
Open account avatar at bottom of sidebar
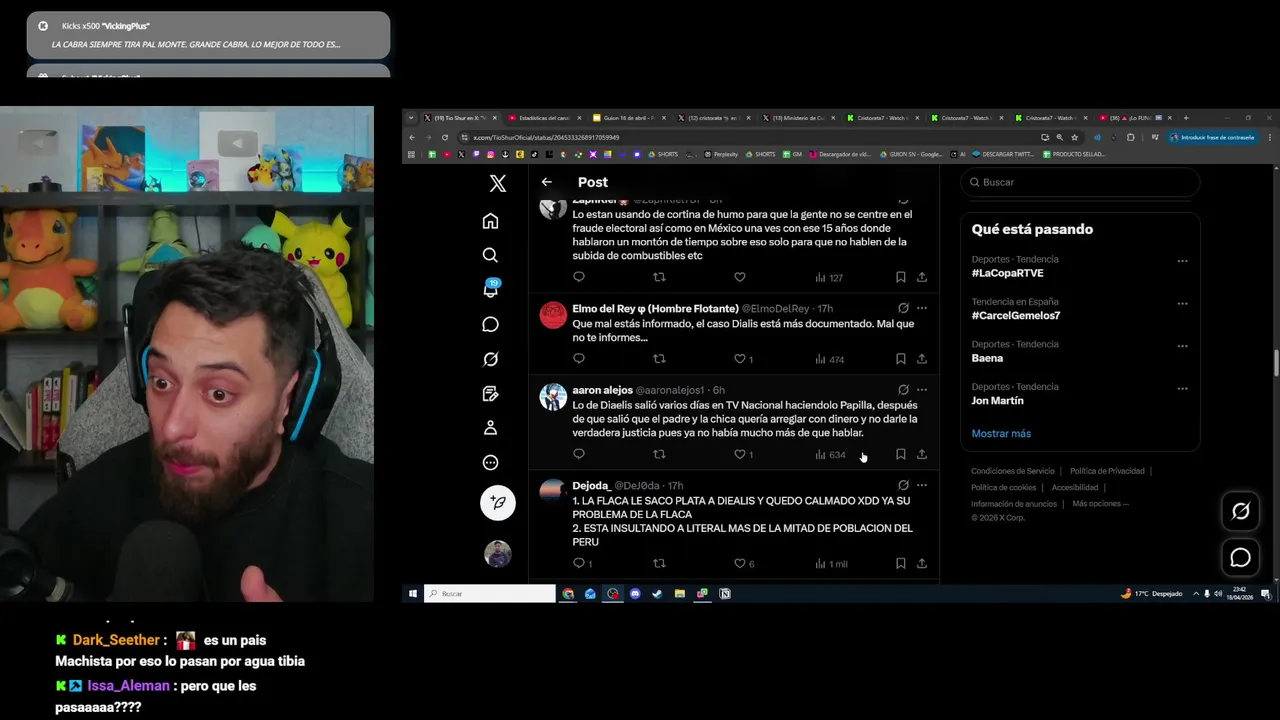pos(497,553)
